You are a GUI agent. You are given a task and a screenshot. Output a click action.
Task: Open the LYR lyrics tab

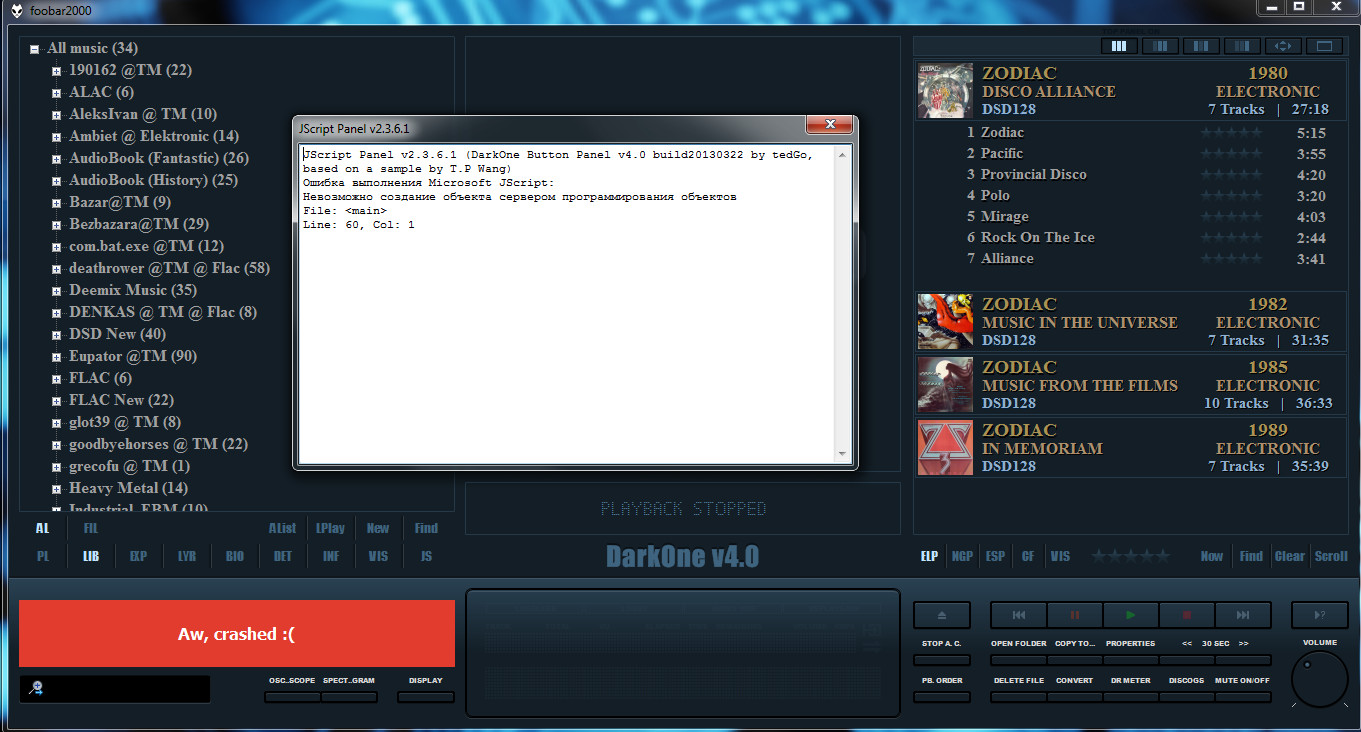point(187,556)
